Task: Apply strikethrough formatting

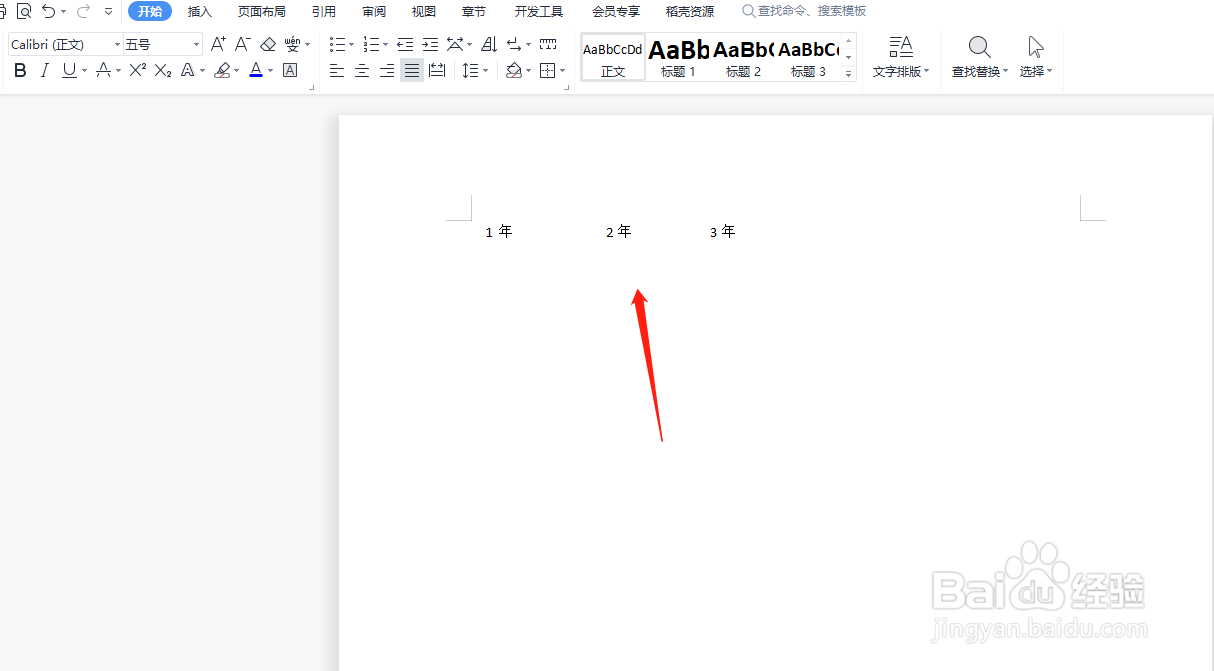Action: click(x=102, y=70)
